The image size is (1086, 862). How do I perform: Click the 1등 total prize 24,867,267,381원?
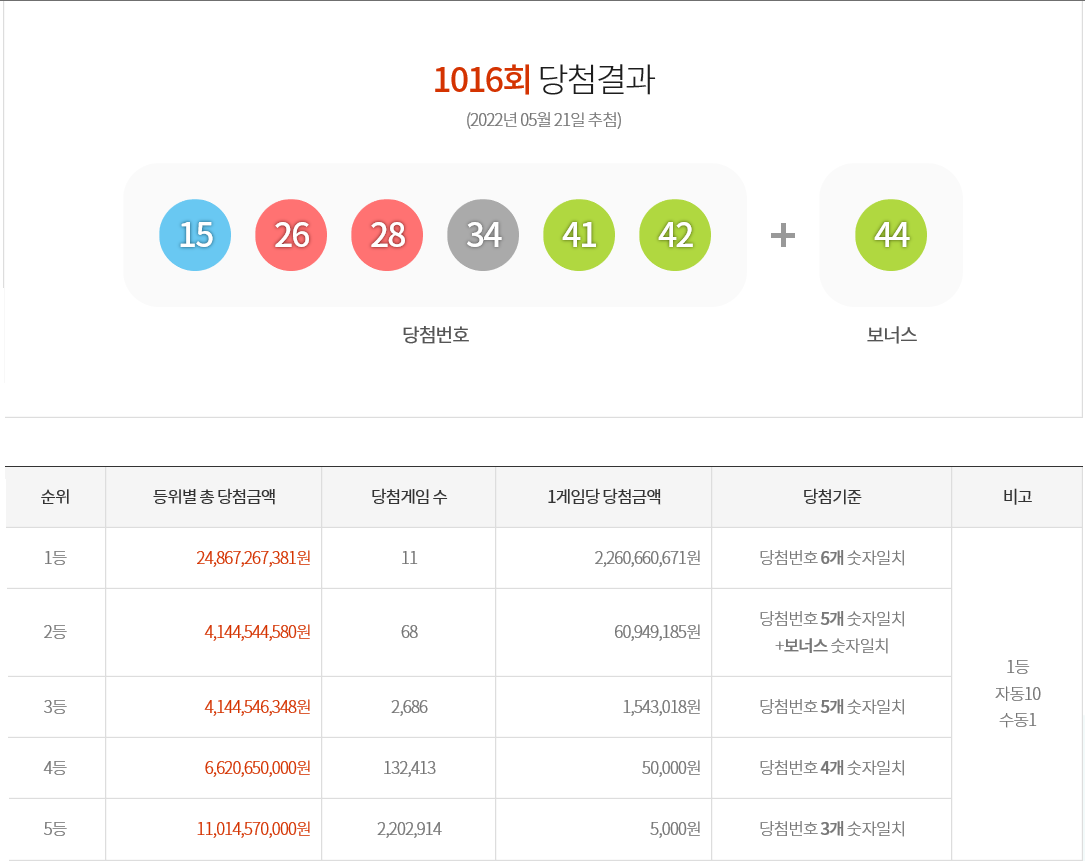tap(253, 558)
